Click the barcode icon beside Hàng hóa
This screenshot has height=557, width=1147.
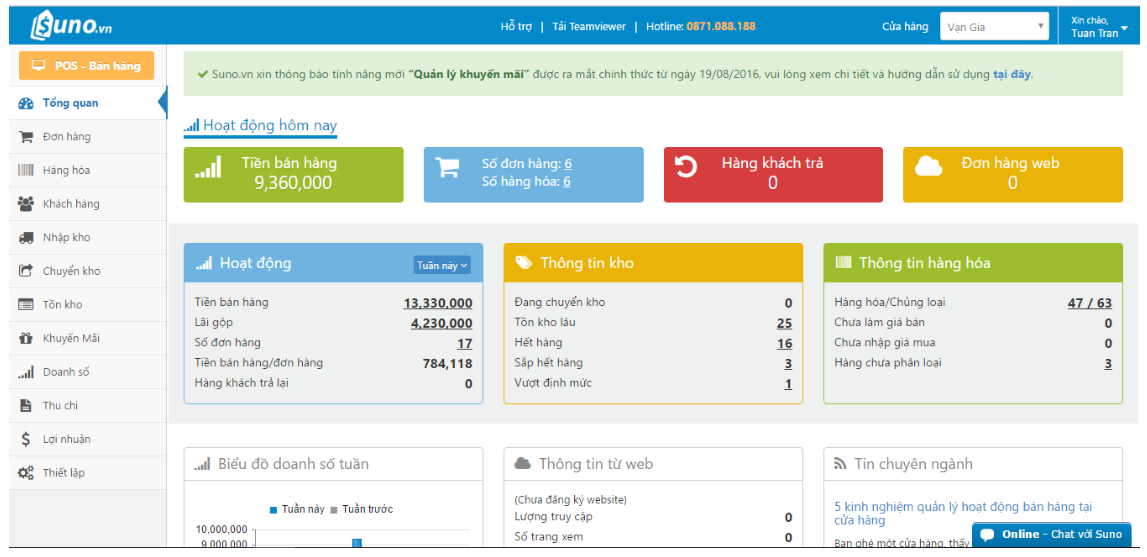[x=26, y=171]
